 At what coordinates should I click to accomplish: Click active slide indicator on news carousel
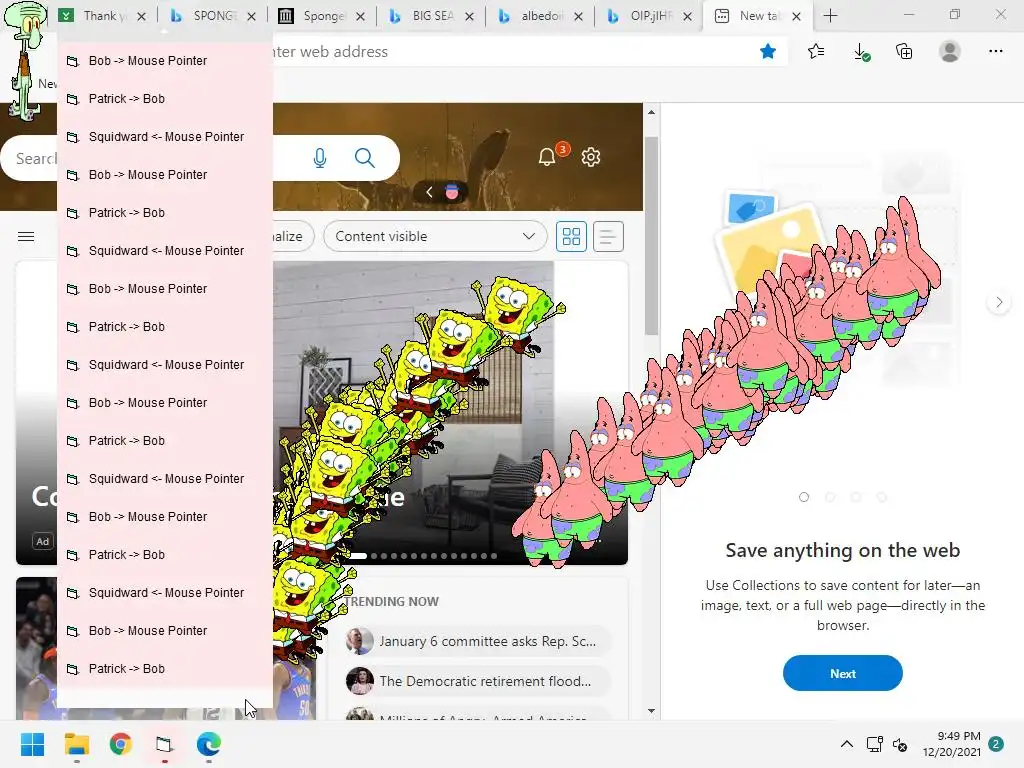tap(357, 556)
